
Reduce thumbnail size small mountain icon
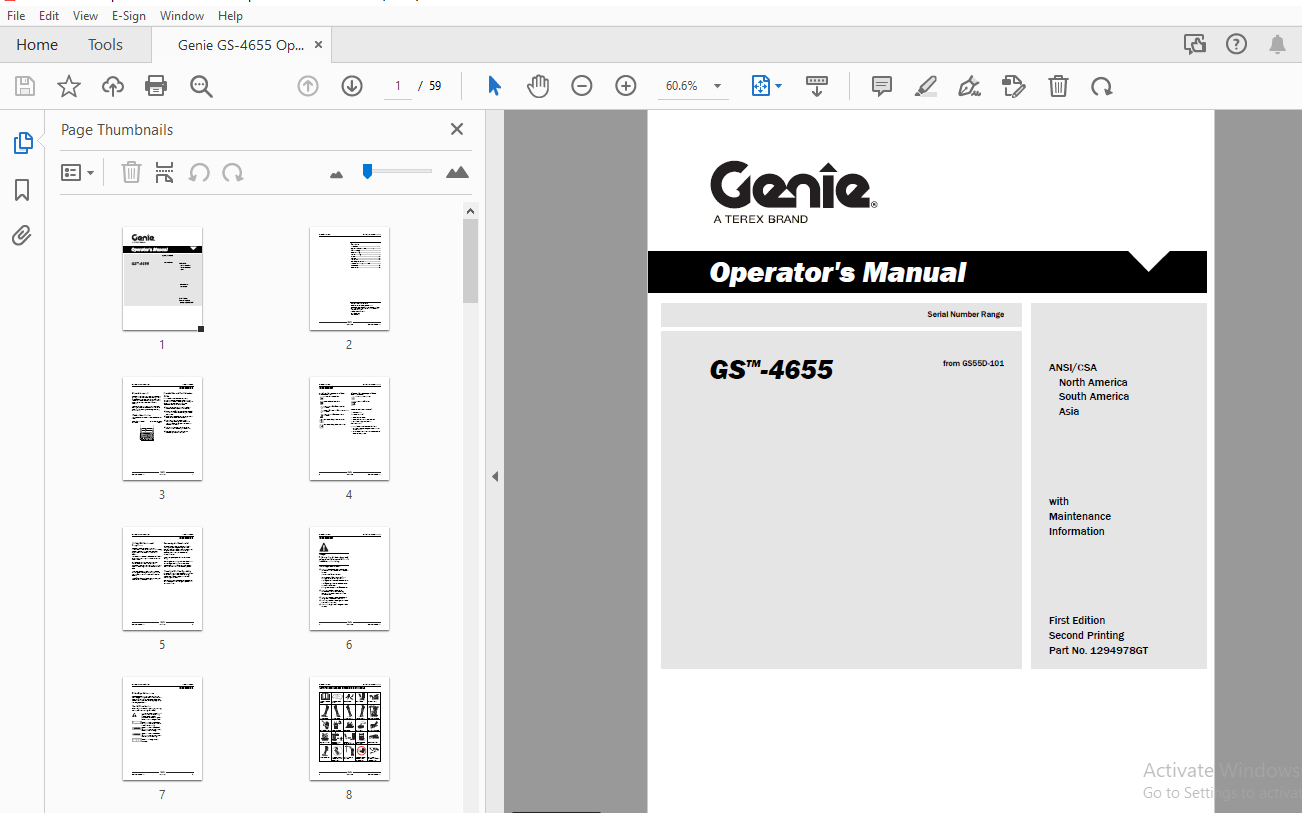(x=336, y=174)
